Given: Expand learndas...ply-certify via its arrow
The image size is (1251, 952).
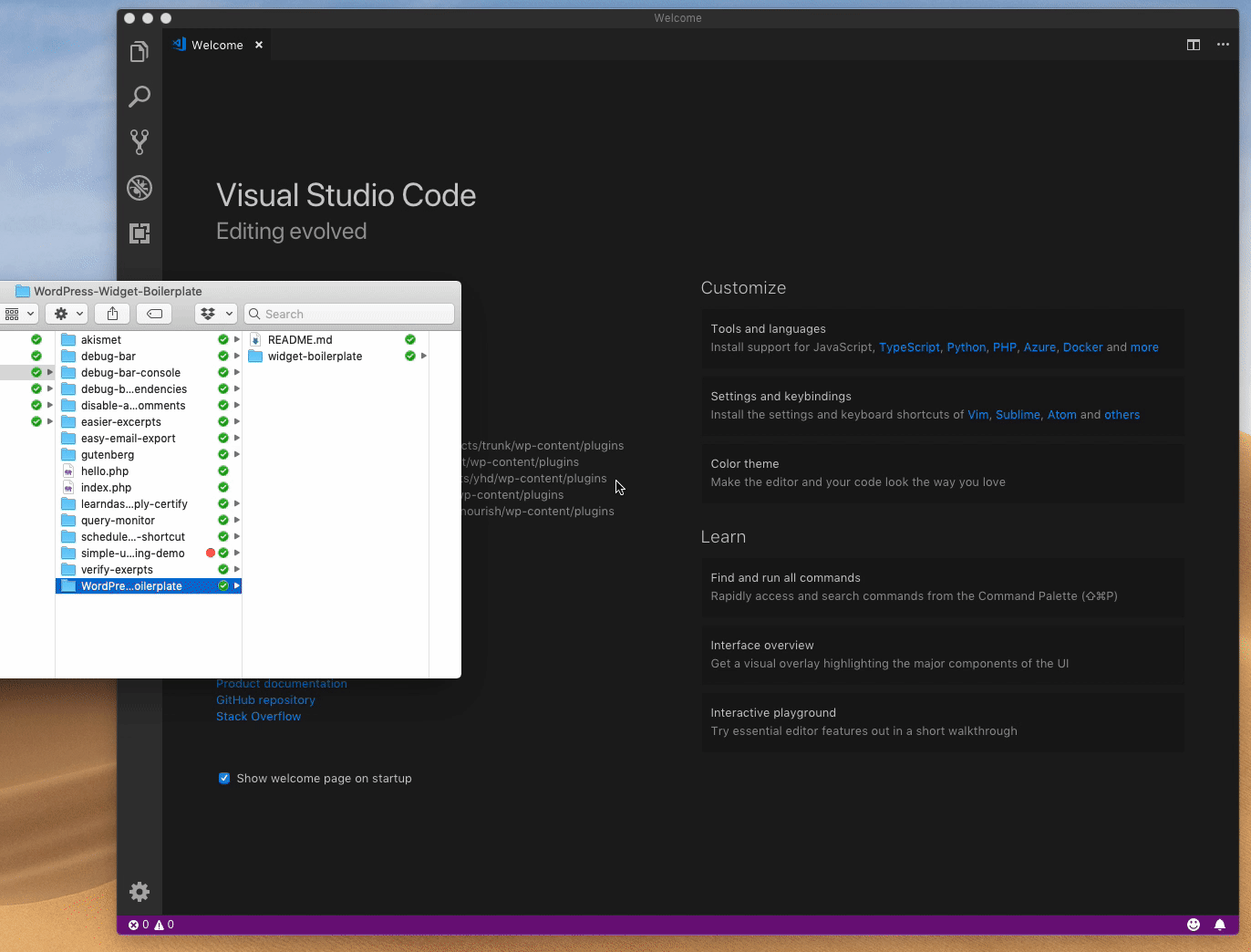Looking at the screenshot, I should click(237, 503).
